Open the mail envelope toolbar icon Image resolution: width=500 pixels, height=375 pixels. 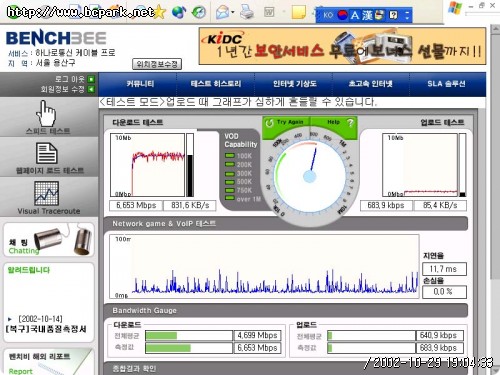click(x=222, y=12)
